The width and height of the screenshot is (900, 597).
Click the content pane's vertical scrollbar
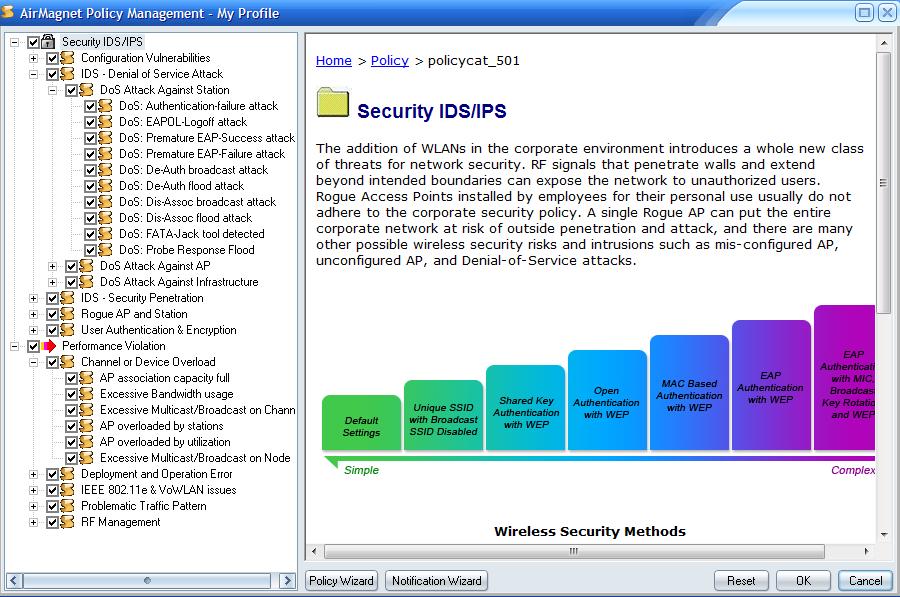883,300
